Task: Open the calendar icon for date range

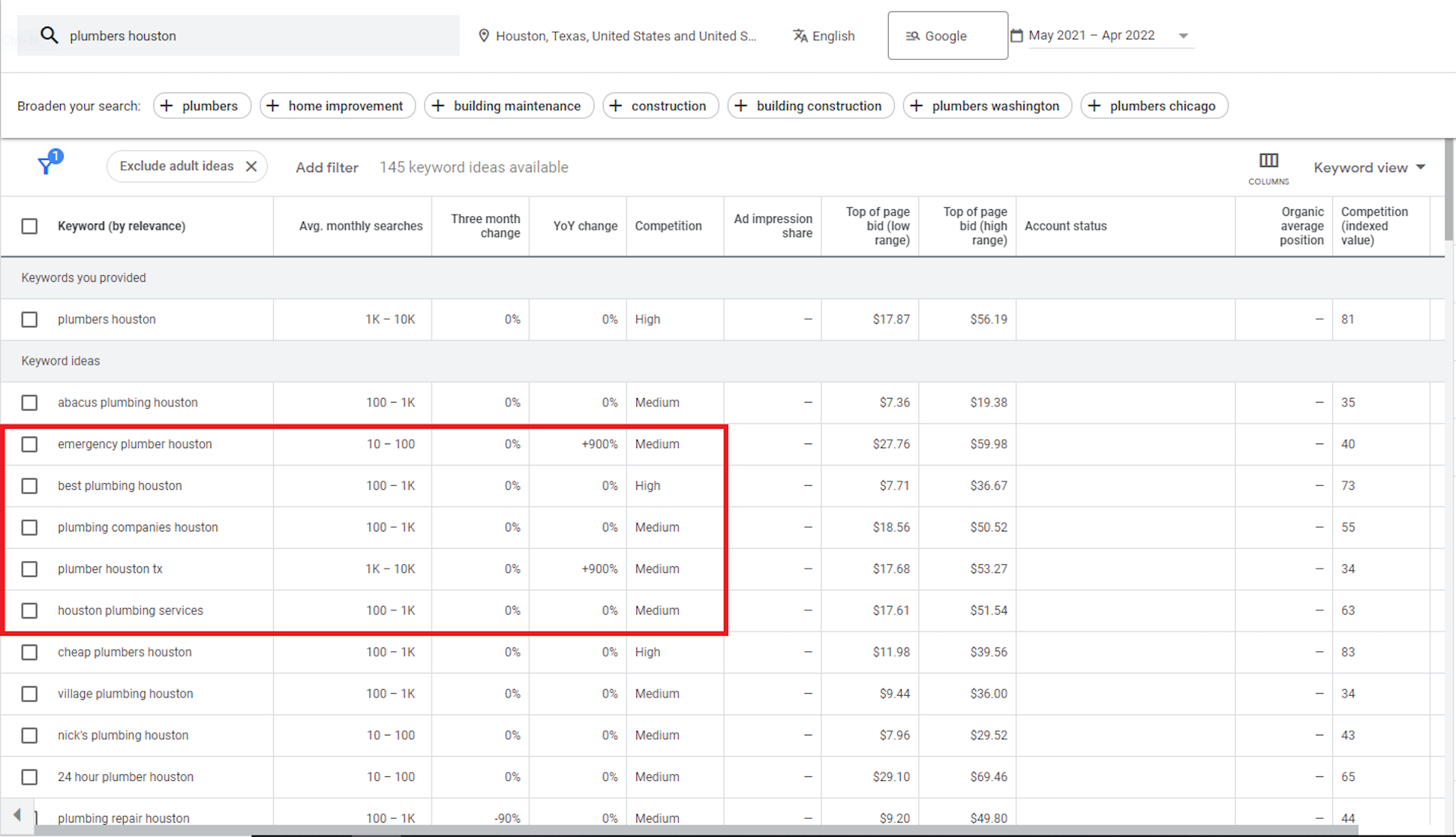Action: click(1017, 35)
